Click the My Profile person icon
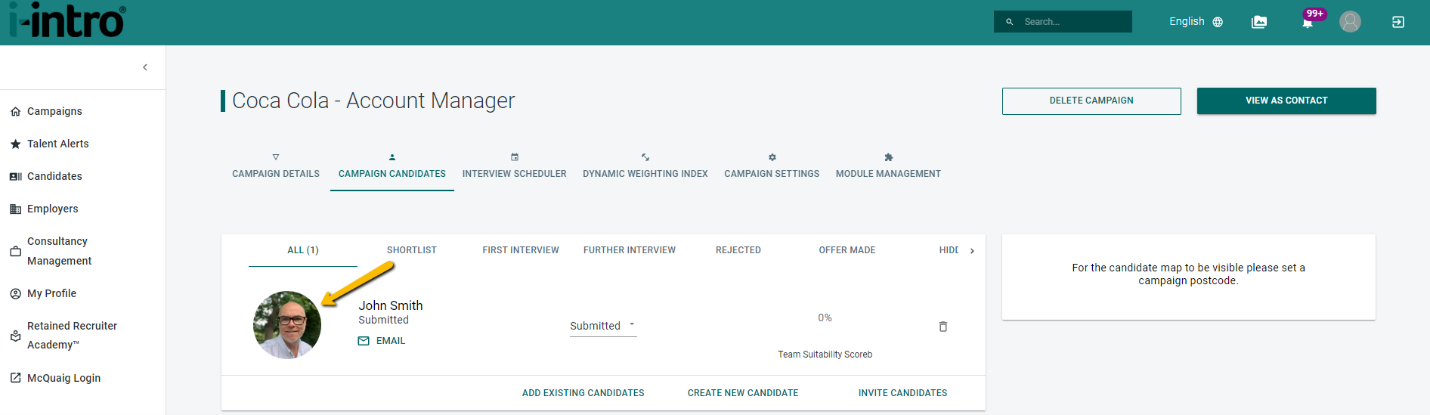The height and width of the screenshot is (415, 1430). [15, 293]
